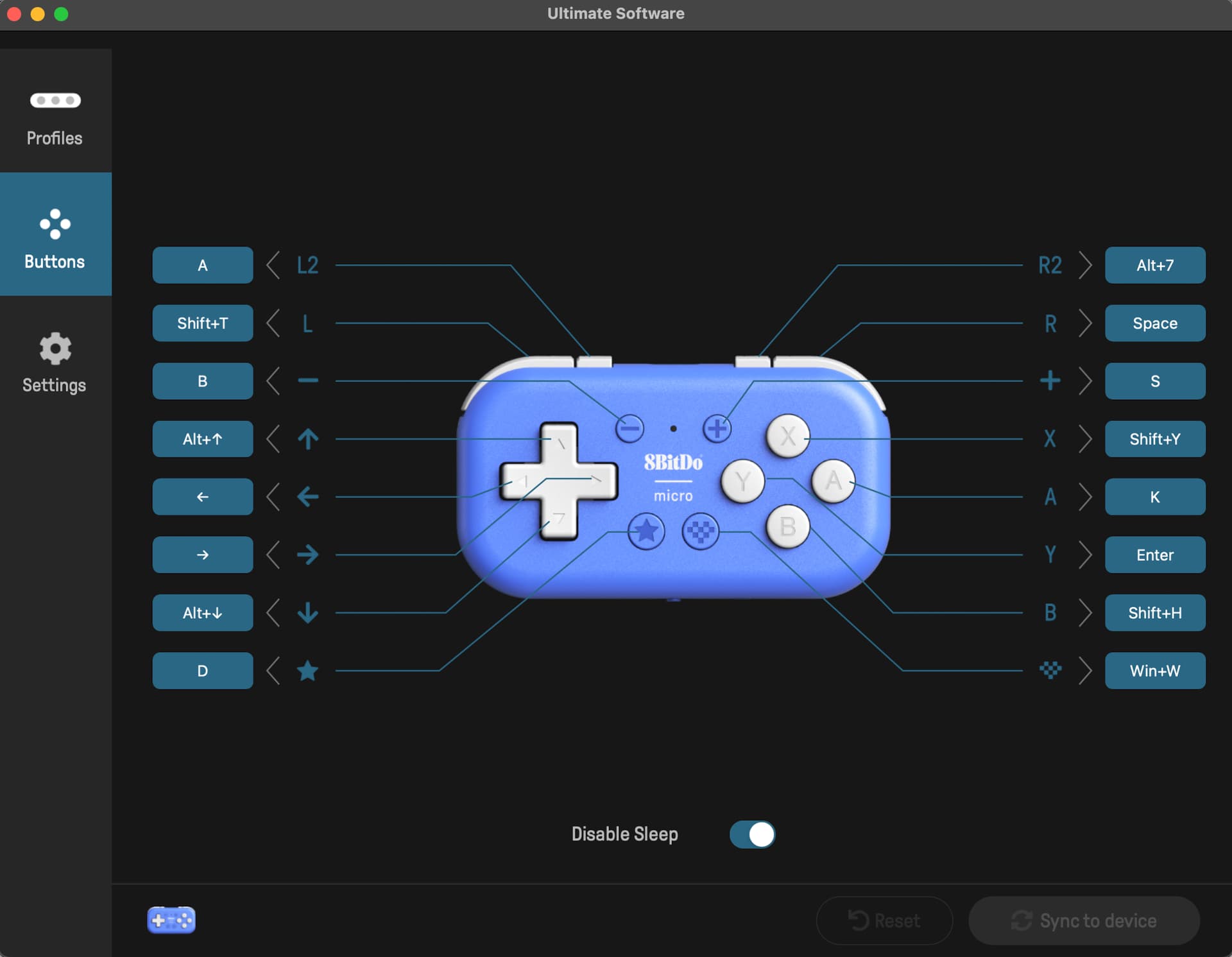Click the star icon label in left column
This screenshot has height=957, width=1232.
pos(308,671)
